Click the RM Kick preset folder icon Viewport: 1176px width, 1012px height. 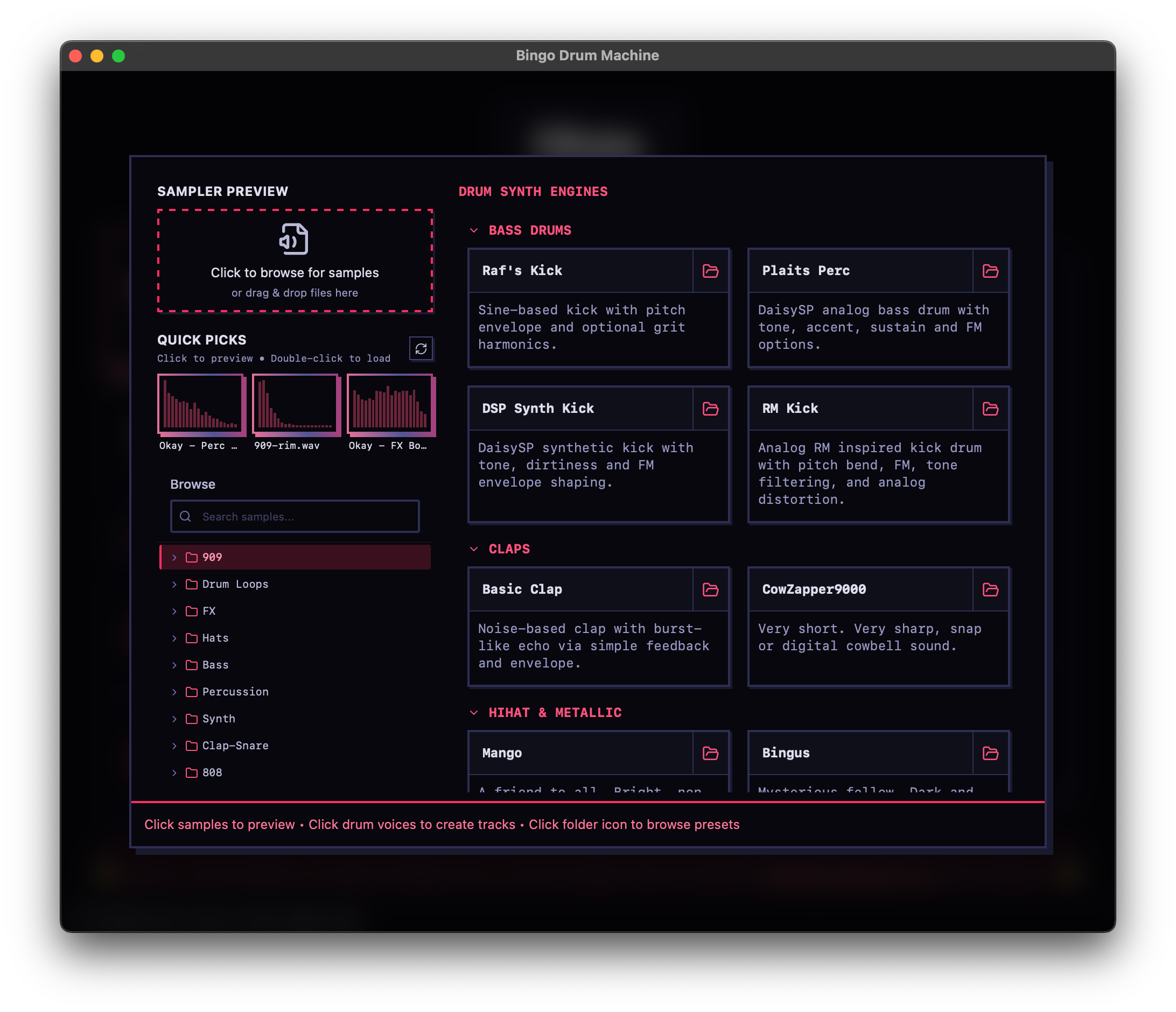pyautogui.click(x=990, y=409)
